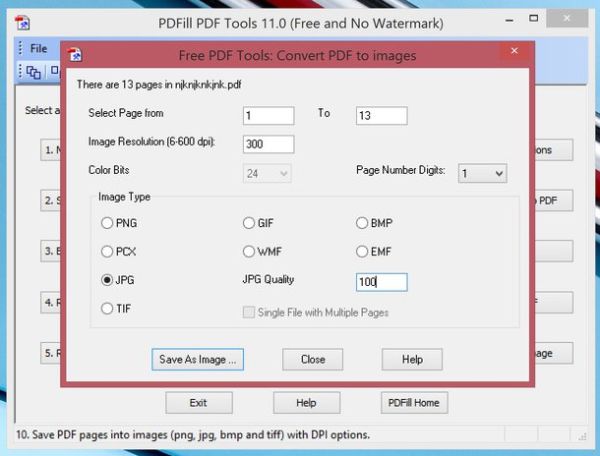Click Help button in PDFill main window
This screenshot has width=600, height=456.
point(307,402)
